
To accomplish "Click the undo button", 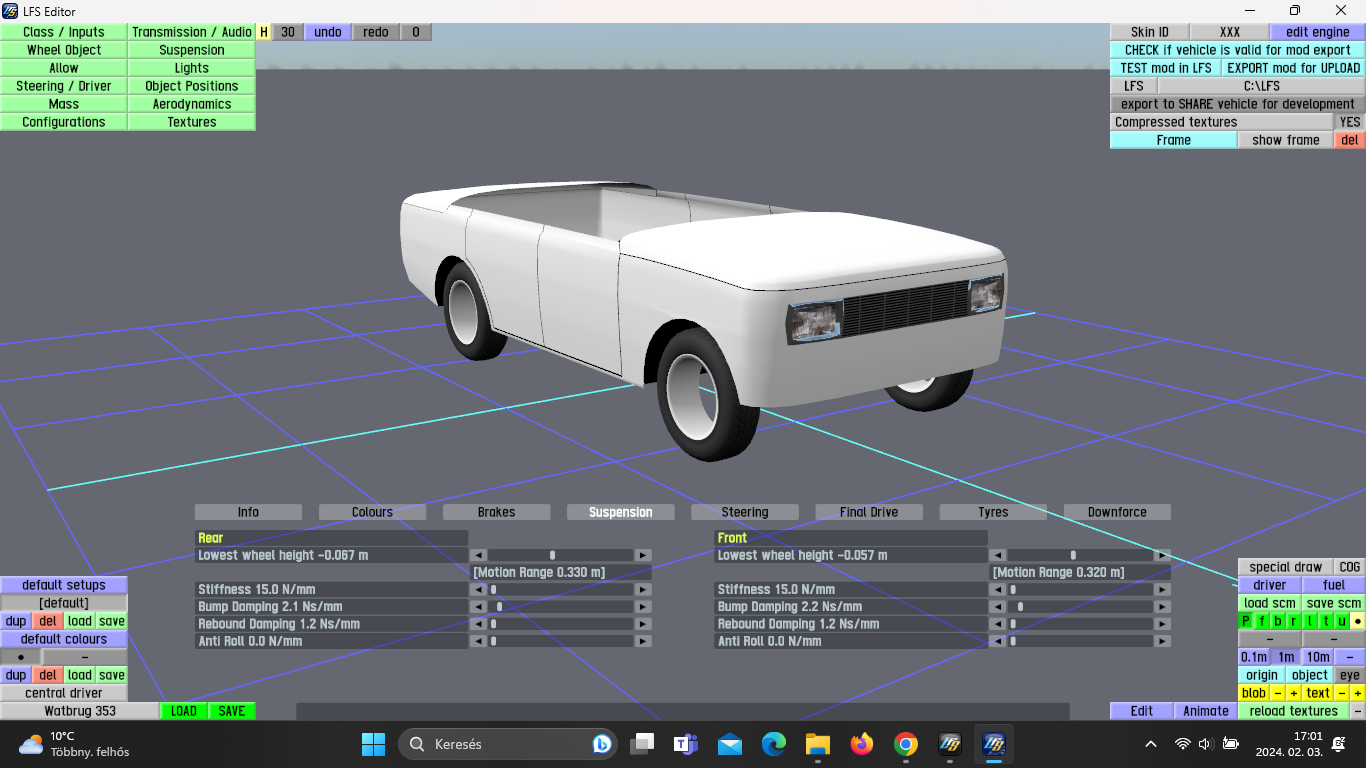I will pyautogui.click(x=328, y=32).
